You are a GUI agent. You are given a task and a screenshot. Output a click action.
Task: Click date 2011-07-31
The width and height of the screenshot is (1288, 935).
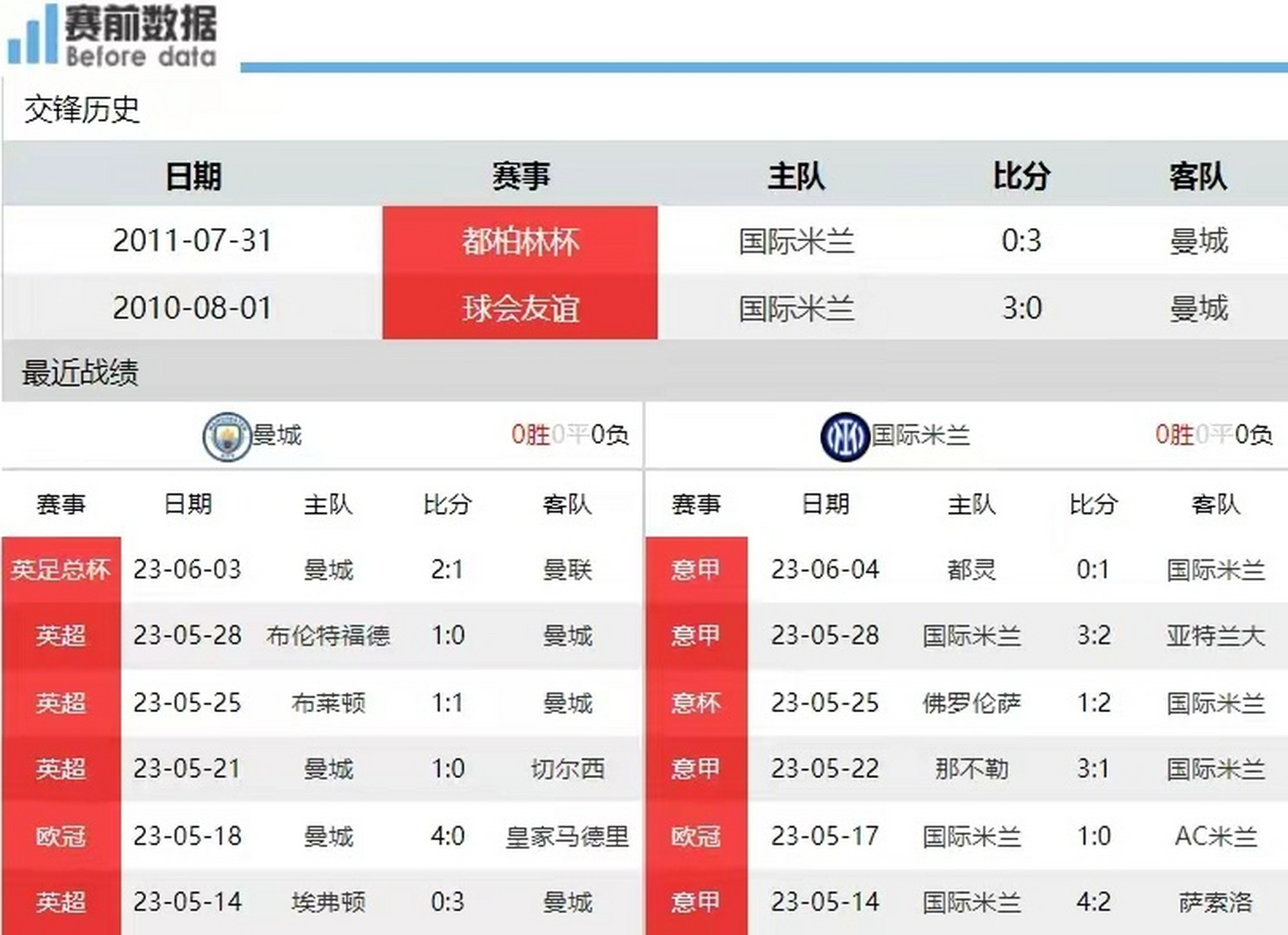[x=192, y=240]
